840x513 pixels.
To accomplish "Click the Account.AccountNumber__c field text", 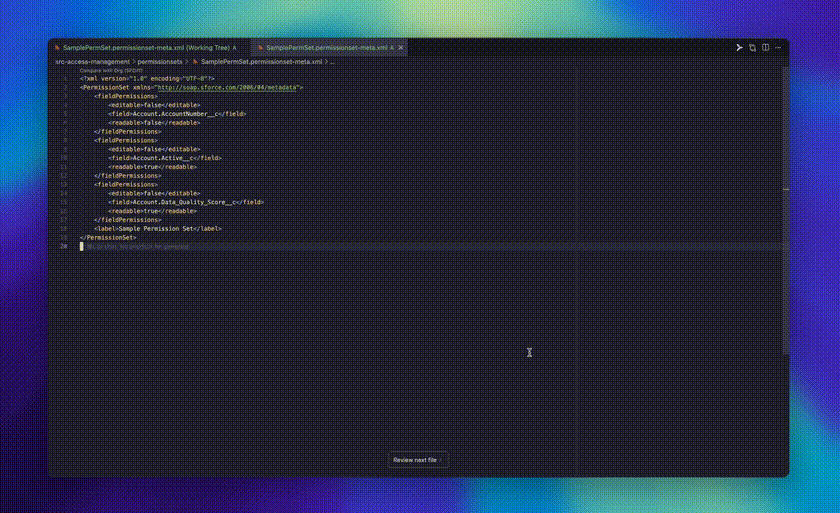I will (177, 114).
